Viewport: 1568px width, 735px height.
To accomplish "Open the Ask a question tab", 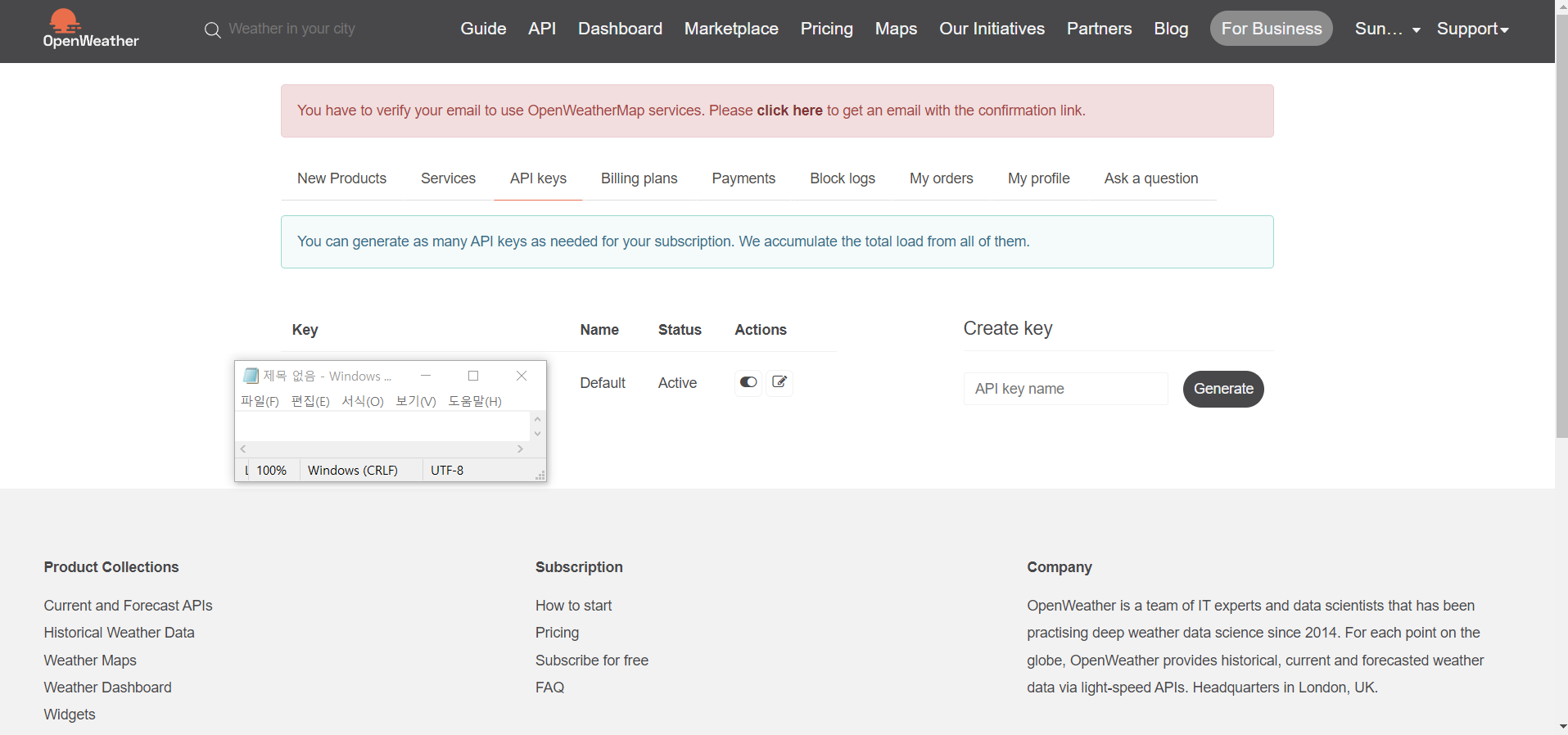I will tap(1150, 178).
